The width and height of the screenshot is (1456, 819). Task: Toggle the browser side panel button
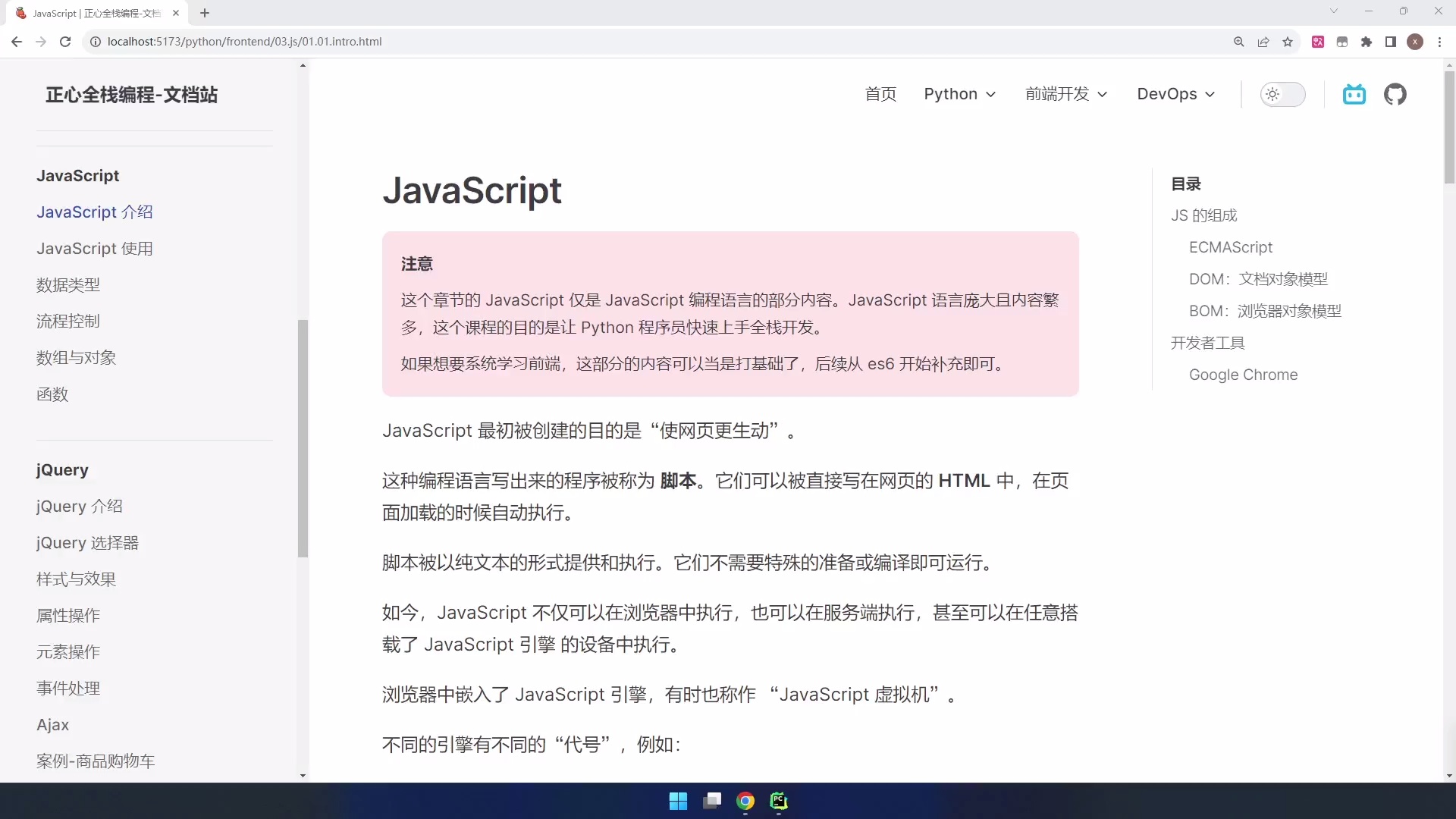pyautogui.click(x=1391, y=42)
